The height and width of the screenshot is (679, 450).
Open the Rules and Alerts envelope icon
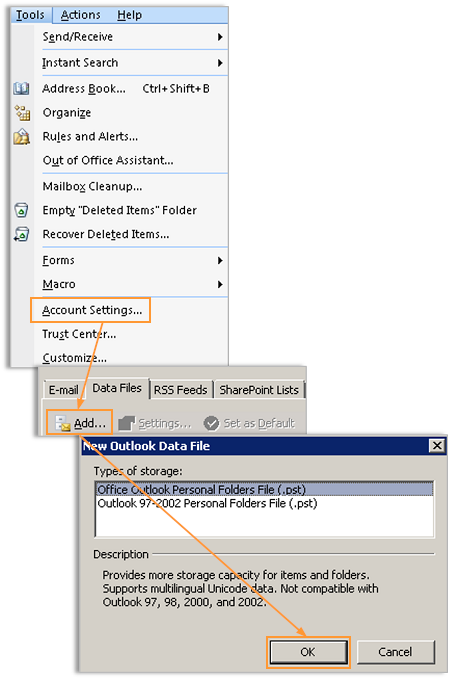[22, 137]
